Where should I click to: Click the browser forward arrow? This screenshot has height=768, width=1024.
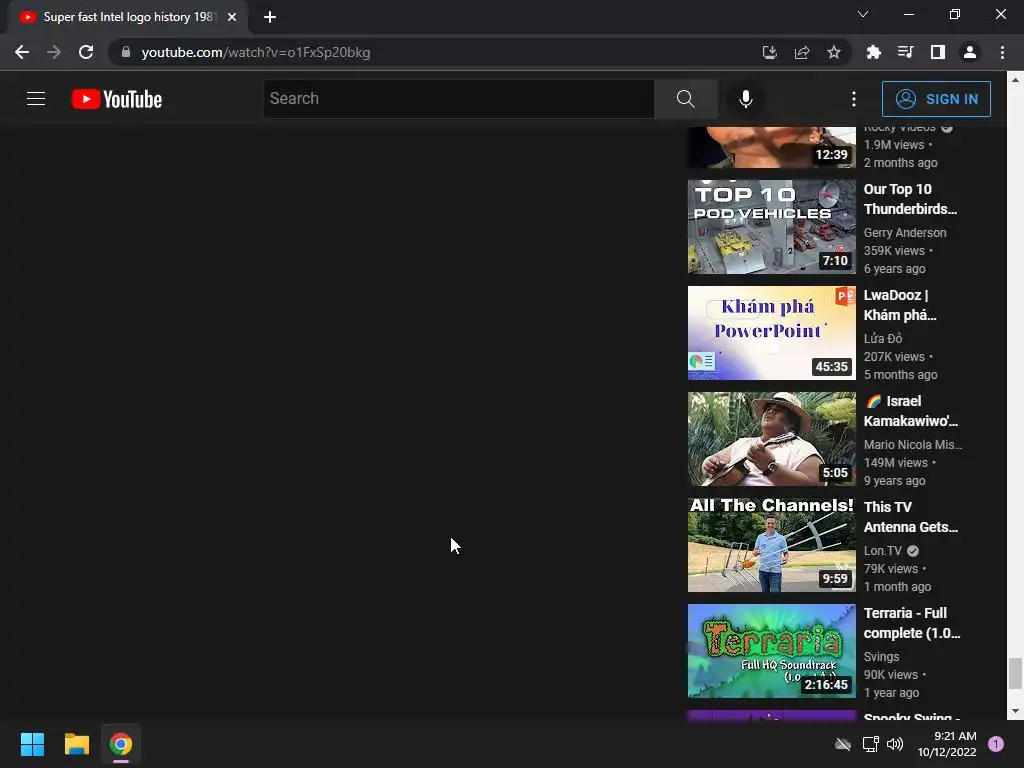click(54, 52)
